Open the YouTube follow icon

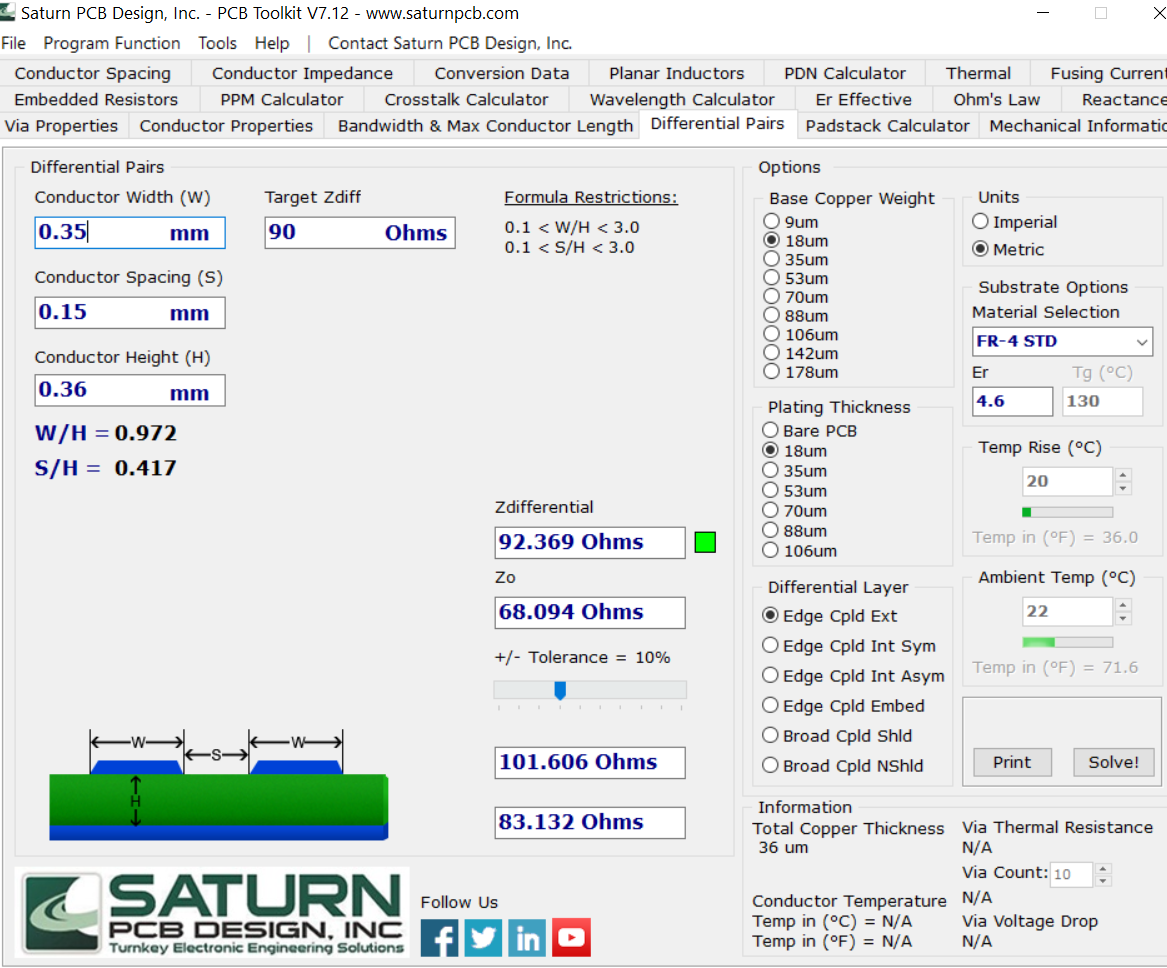tap(571, 937)
